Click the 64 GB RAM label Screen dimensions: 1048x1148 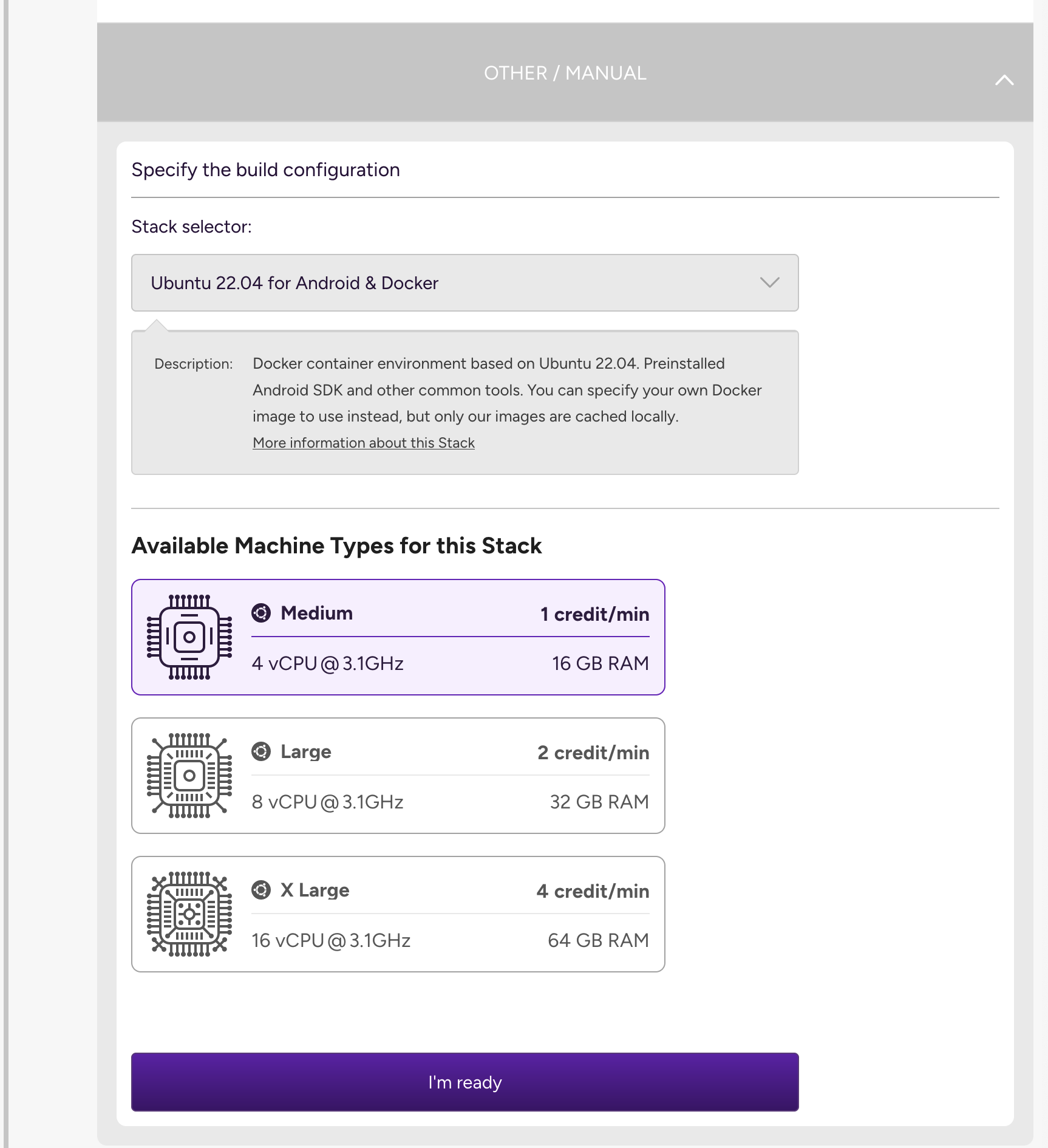(x=597, y=940)
